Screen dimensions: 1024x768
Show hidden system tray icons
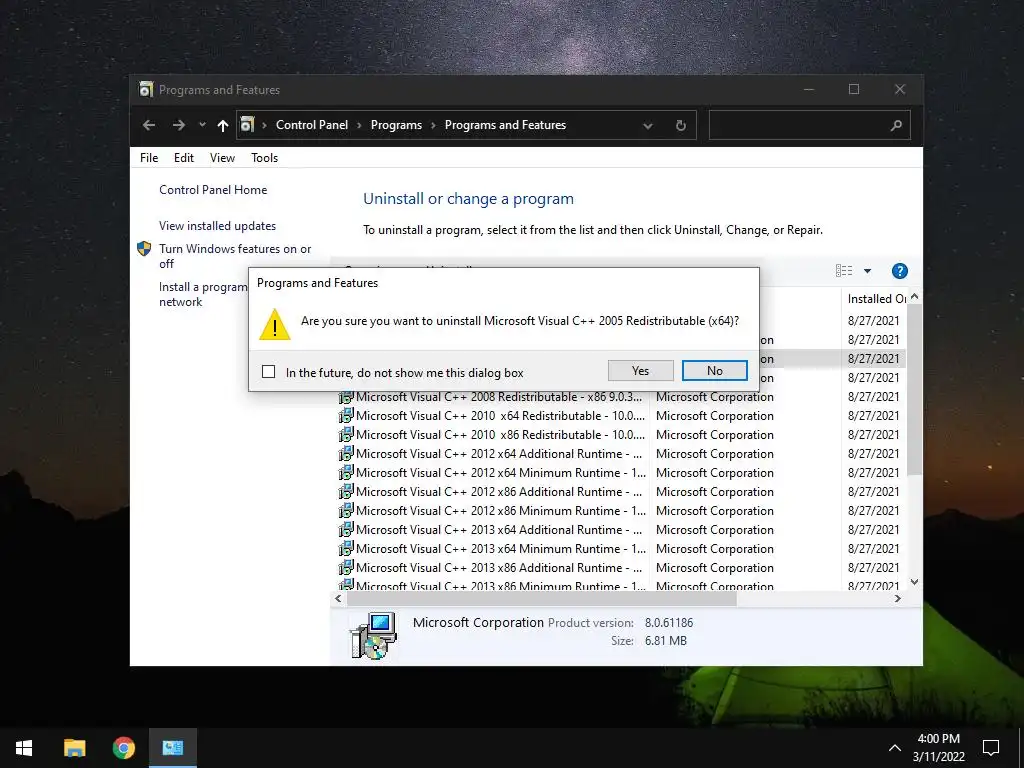point(895,748)
